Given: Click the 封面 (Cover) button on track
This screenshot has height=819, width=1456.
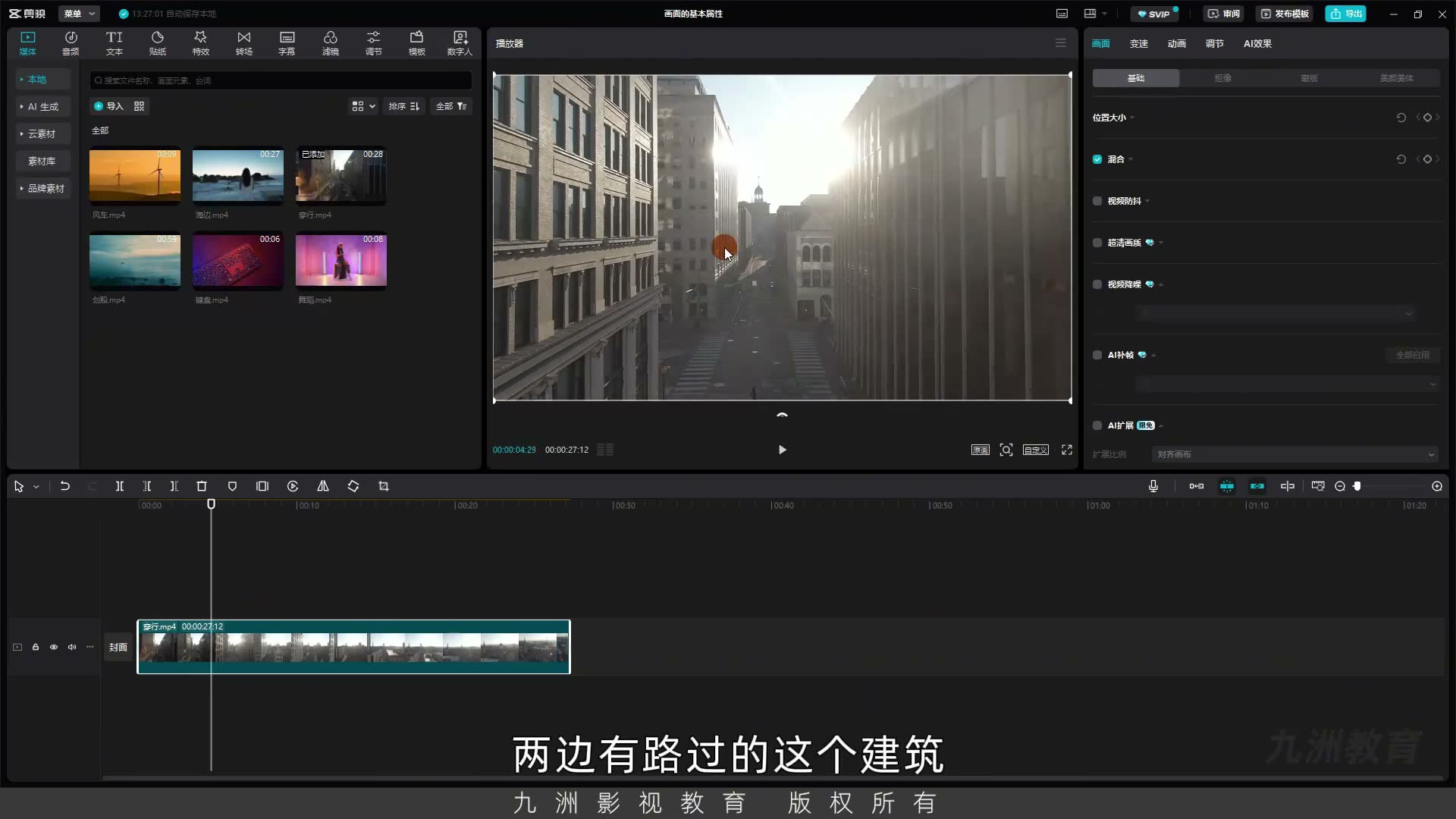Looking at the screenshot, I should pos(118,647).
